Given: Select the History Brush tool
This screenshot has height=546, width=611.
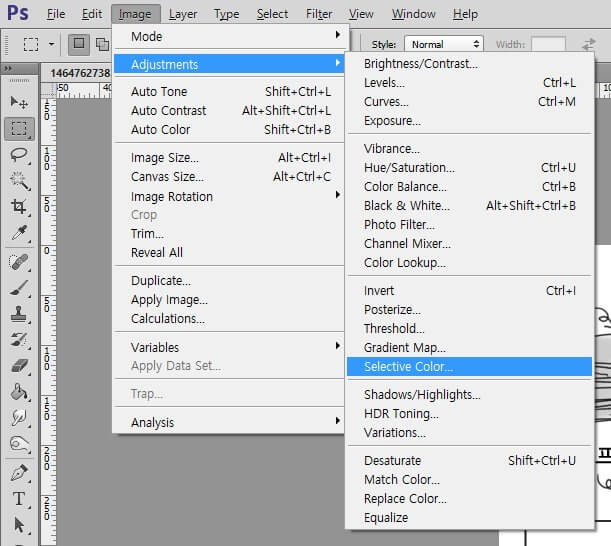Looking at the screenshot, I should [x=19, y=339].
